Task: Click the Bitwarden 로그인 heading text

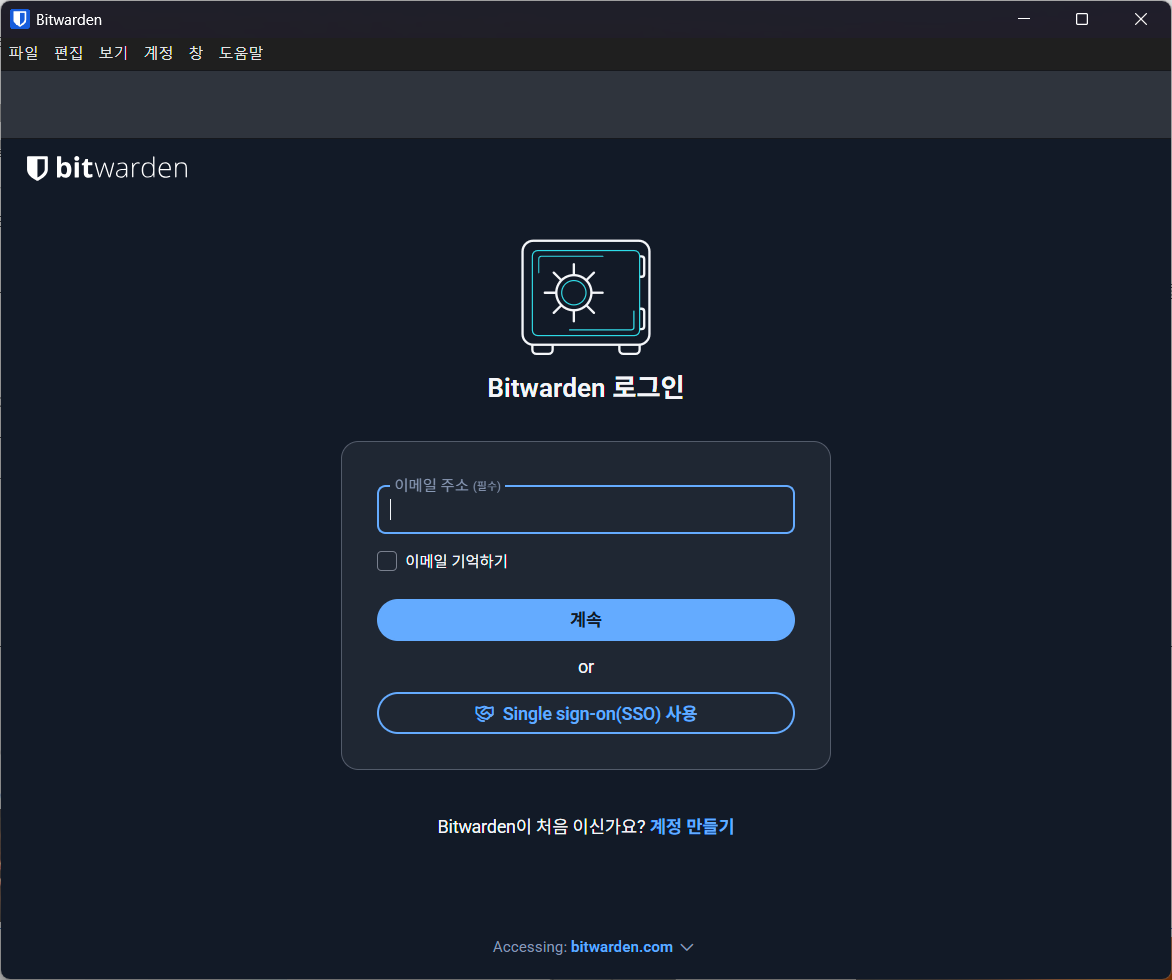Action: [x=585, y=387]
